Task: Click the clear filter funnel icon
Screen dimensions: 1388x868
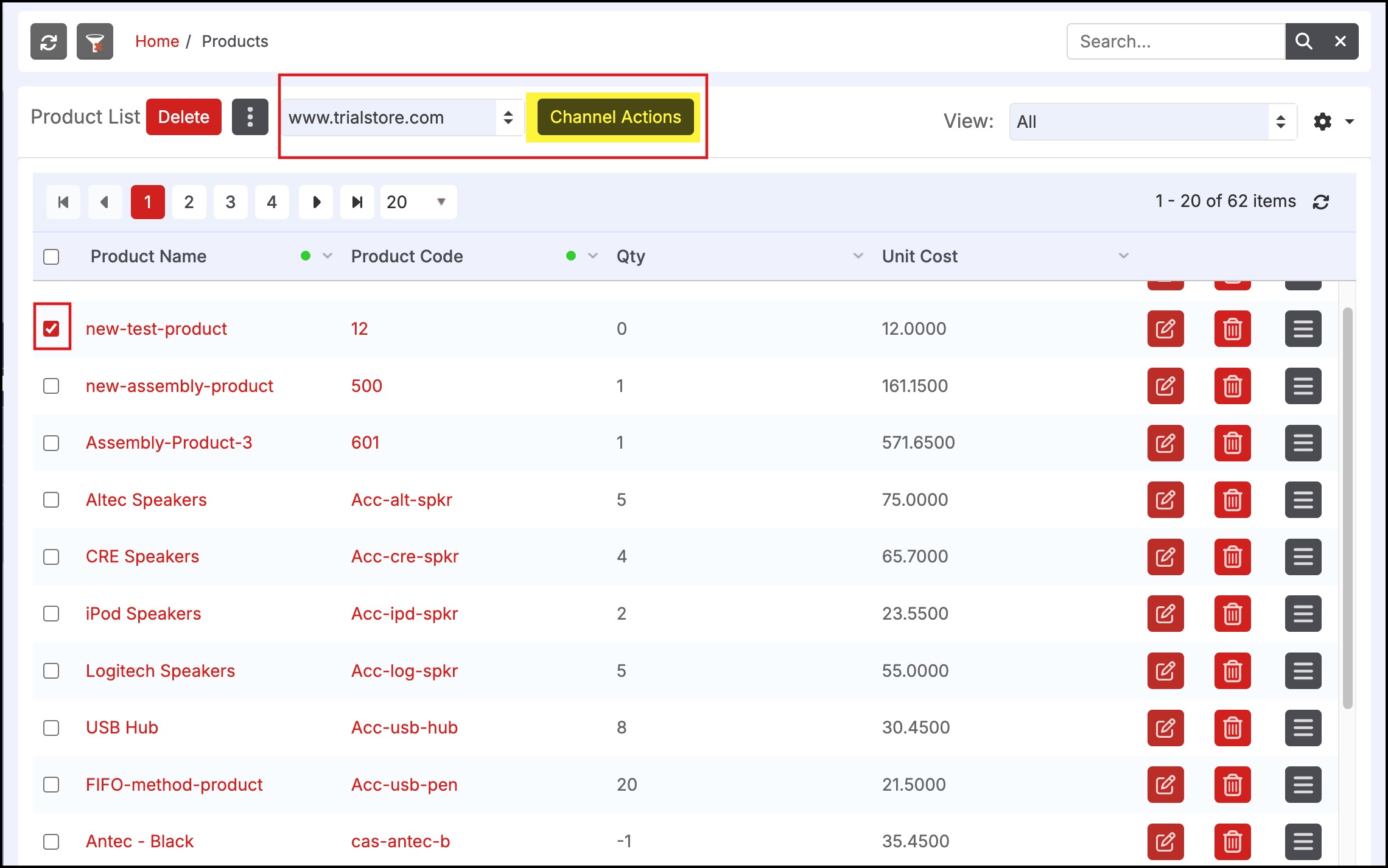Action: pos(95,41)
